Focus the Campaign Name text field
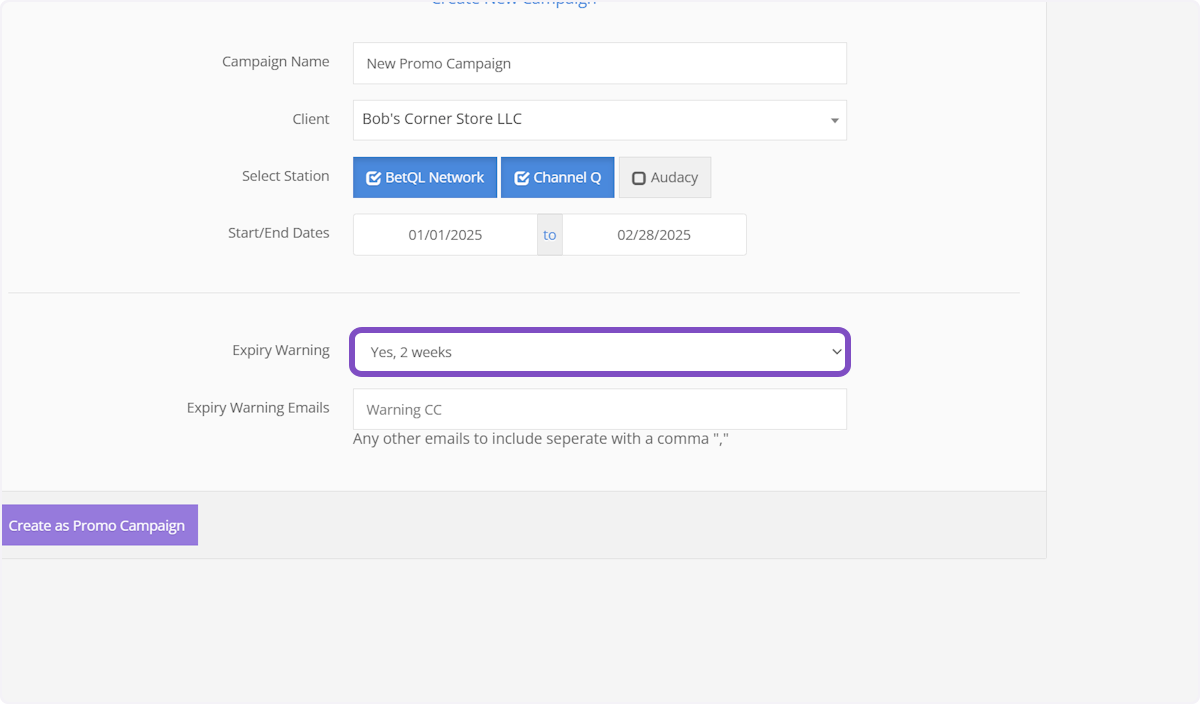Viewport: 1200px width, 704px height. tap(598, 63)
